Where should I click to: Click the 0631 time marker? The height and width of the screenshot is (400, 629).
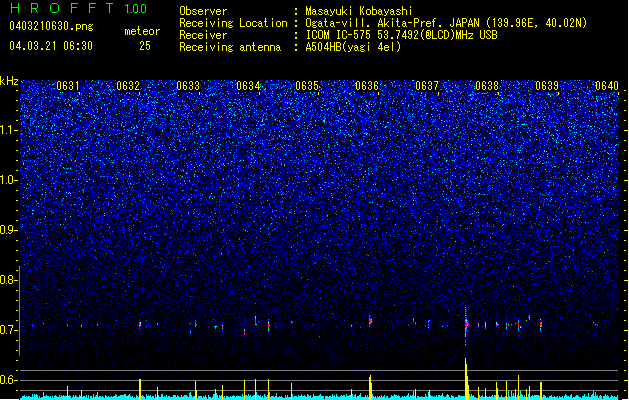68,86
